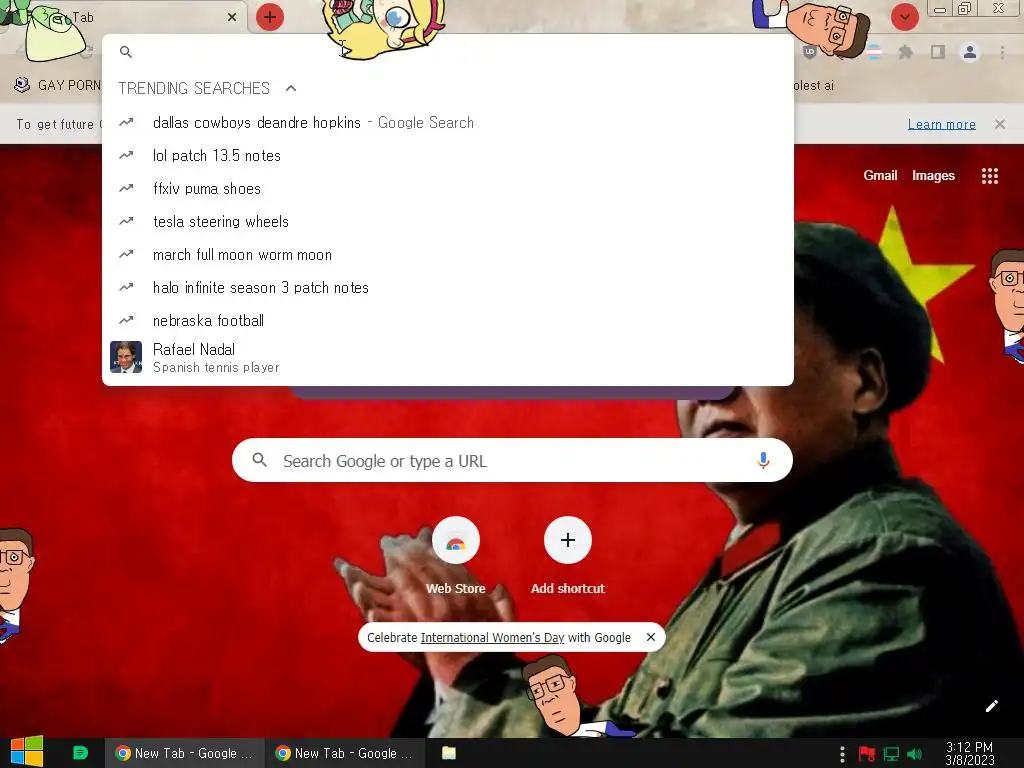This screenshot has height=768, width=1024.
Task: Click the Learn more link
Action: (942, 124)
